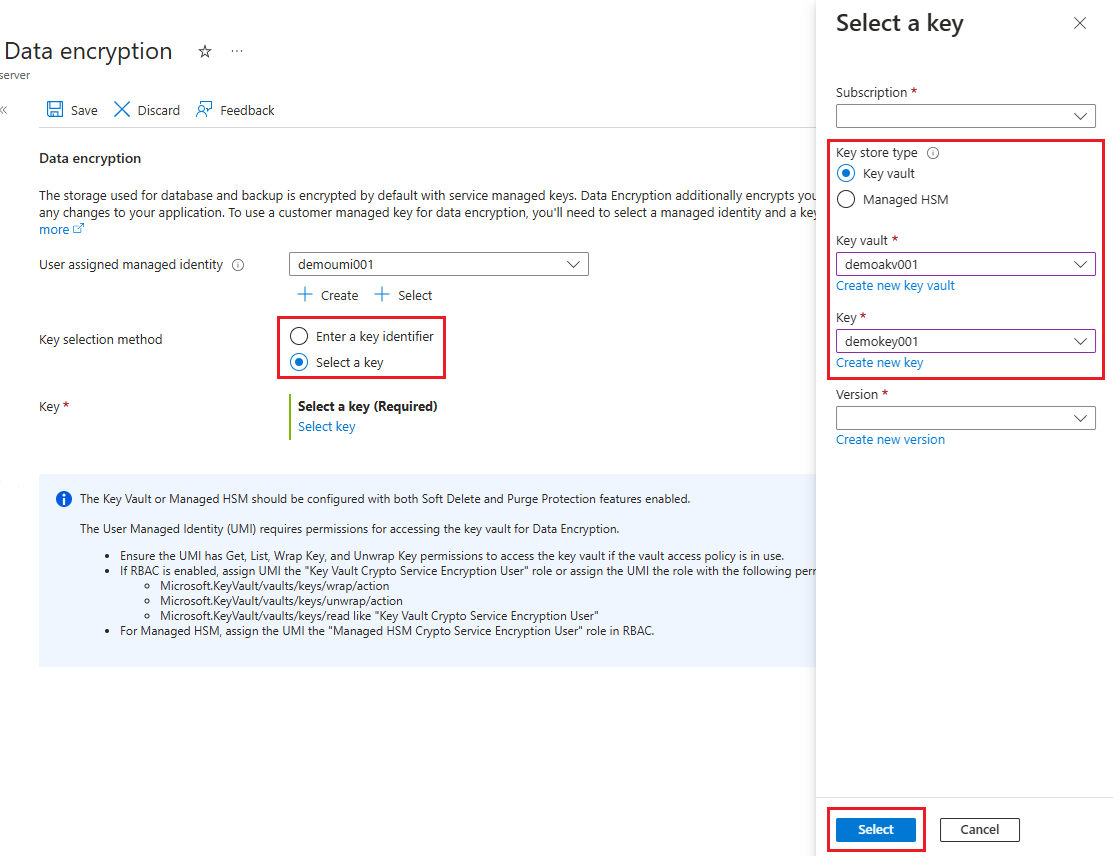
Task: Click the Select key link
Action: coord(326,427)
